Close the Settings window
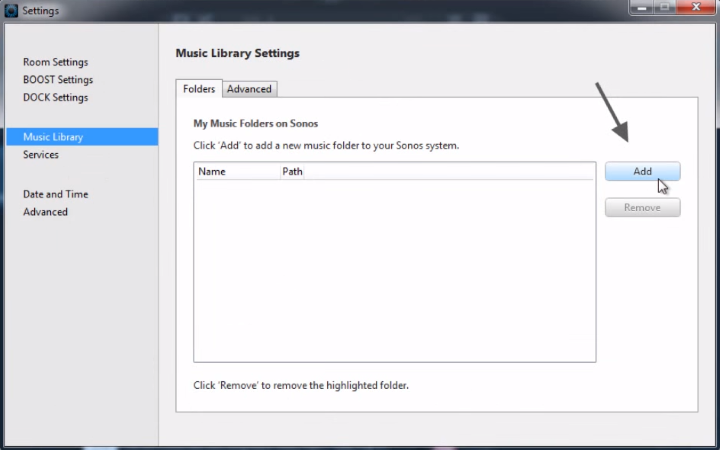The width and height of the screenshot is (720, 450). tap(697, 7)
